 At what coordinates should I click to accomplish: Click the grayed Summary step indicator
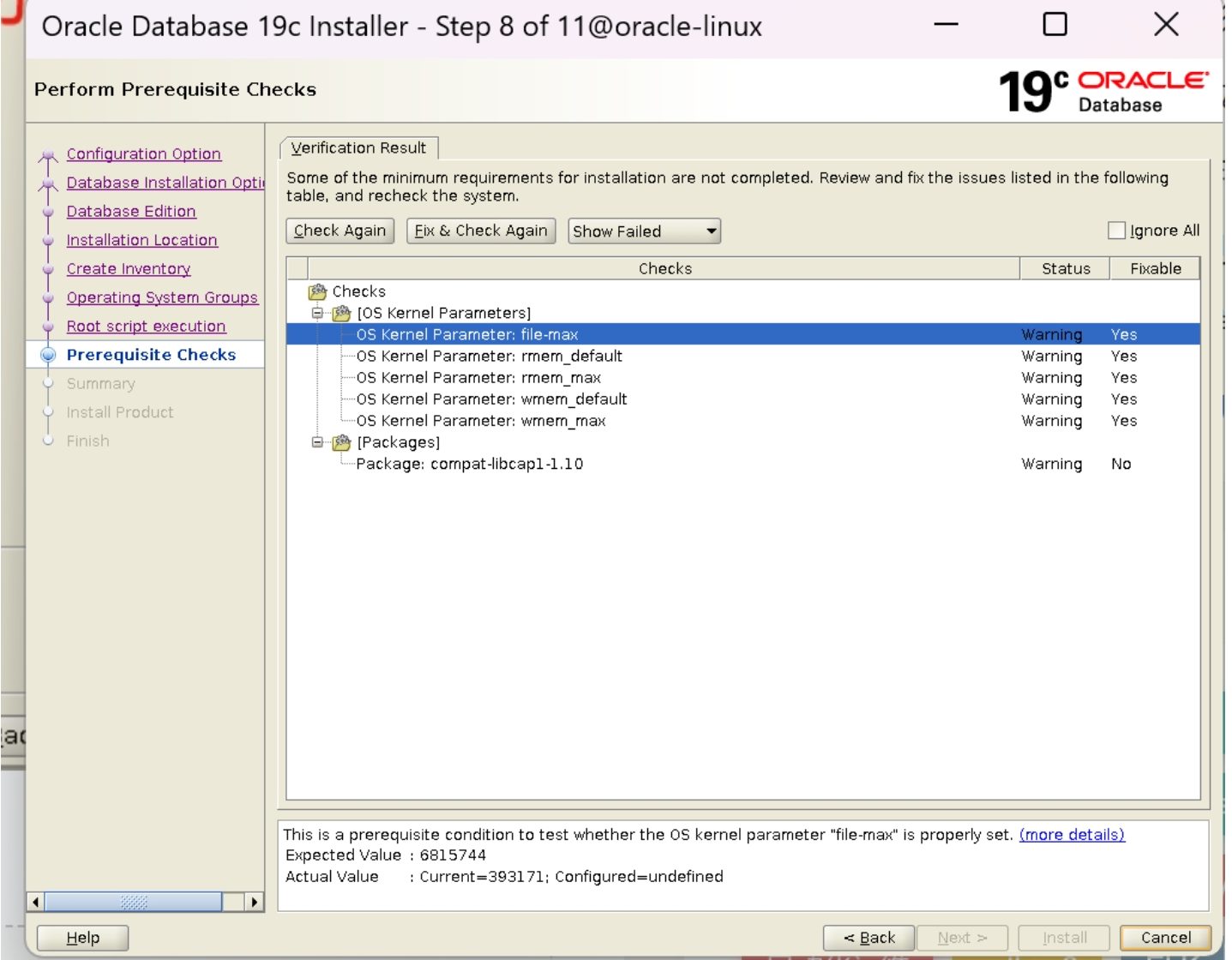tap(50, 383)
